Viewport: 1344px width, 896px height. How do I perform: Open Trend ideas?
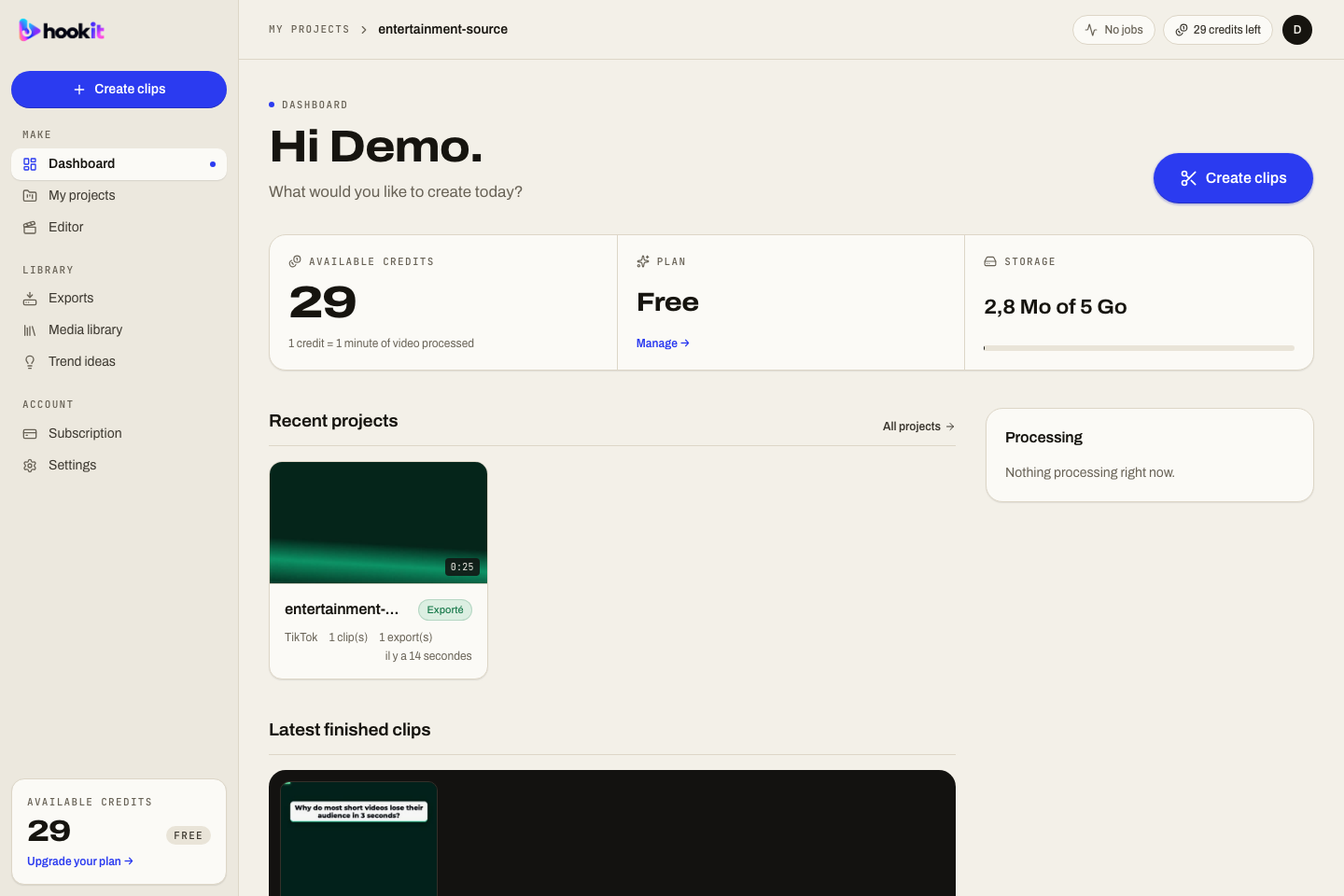119,362
